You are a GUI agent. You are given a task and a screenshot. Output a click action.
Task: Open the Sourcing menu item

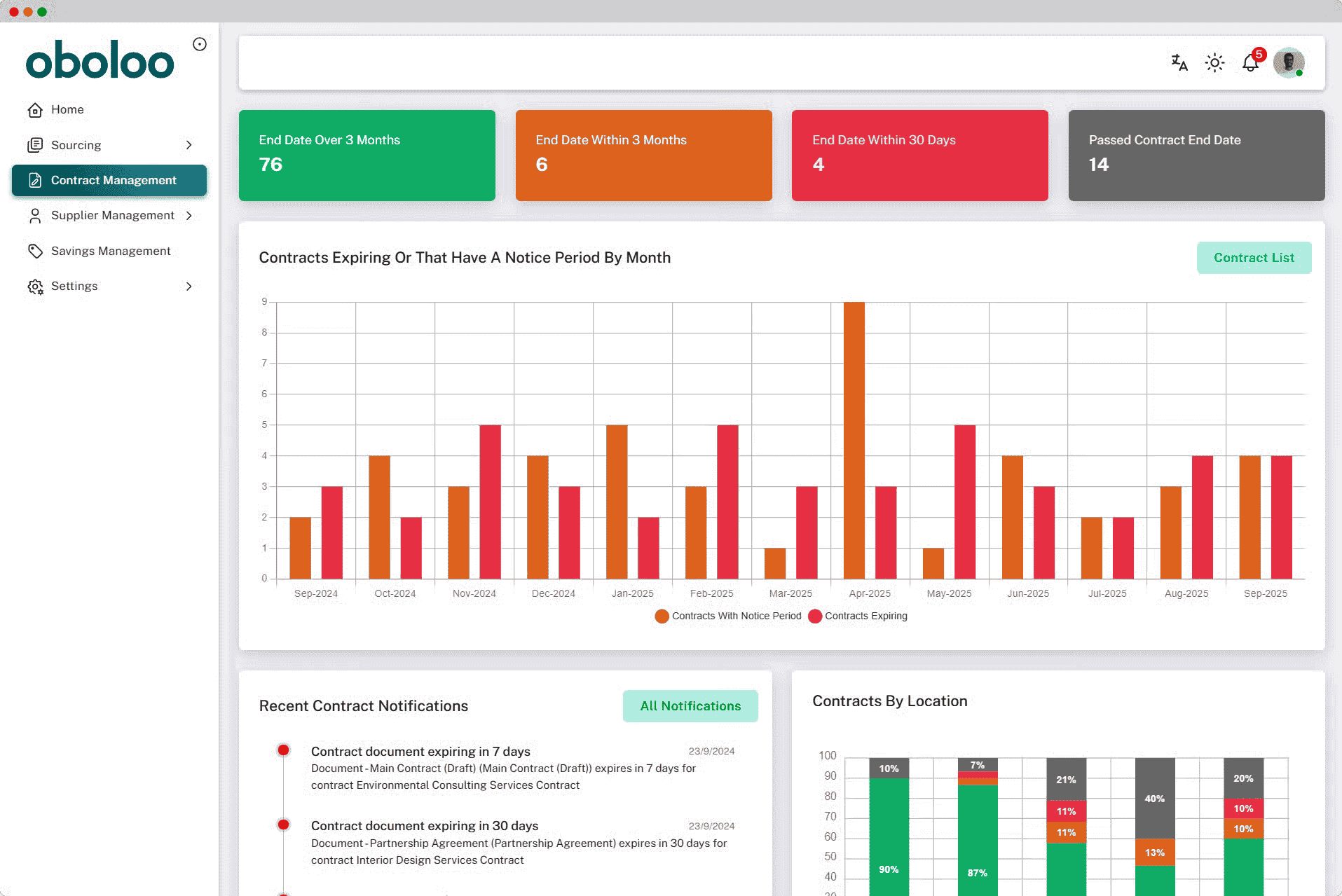click(109, 145)
